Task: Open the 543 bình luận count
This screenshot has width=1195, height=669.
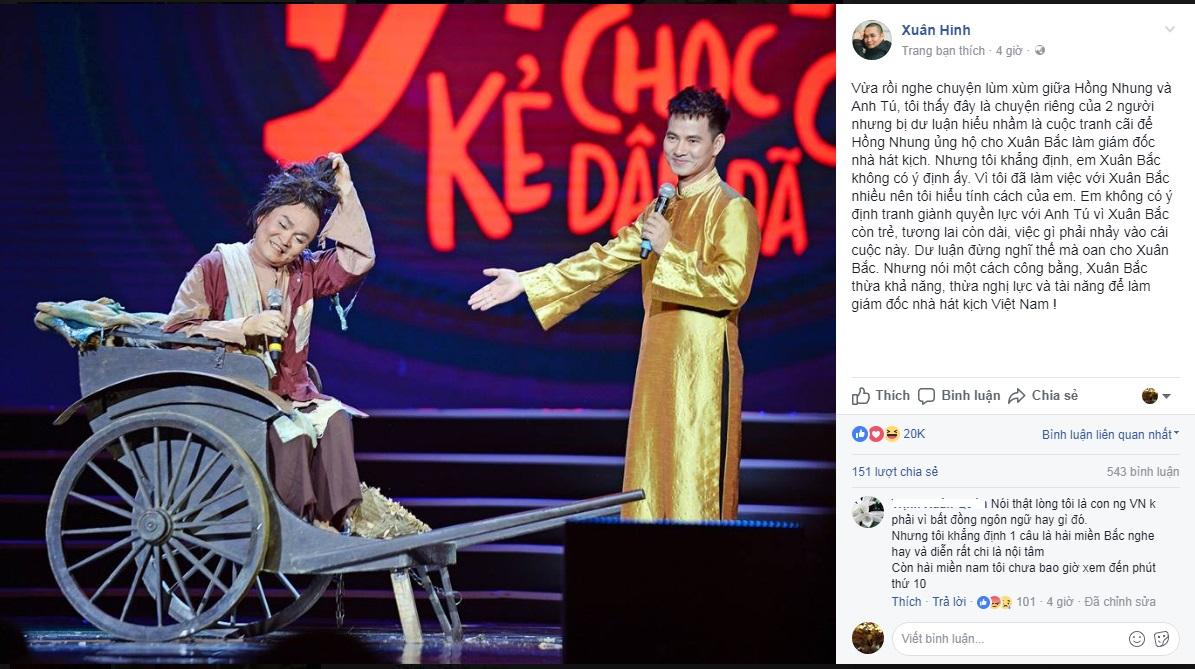Action: pos(1142,472)
